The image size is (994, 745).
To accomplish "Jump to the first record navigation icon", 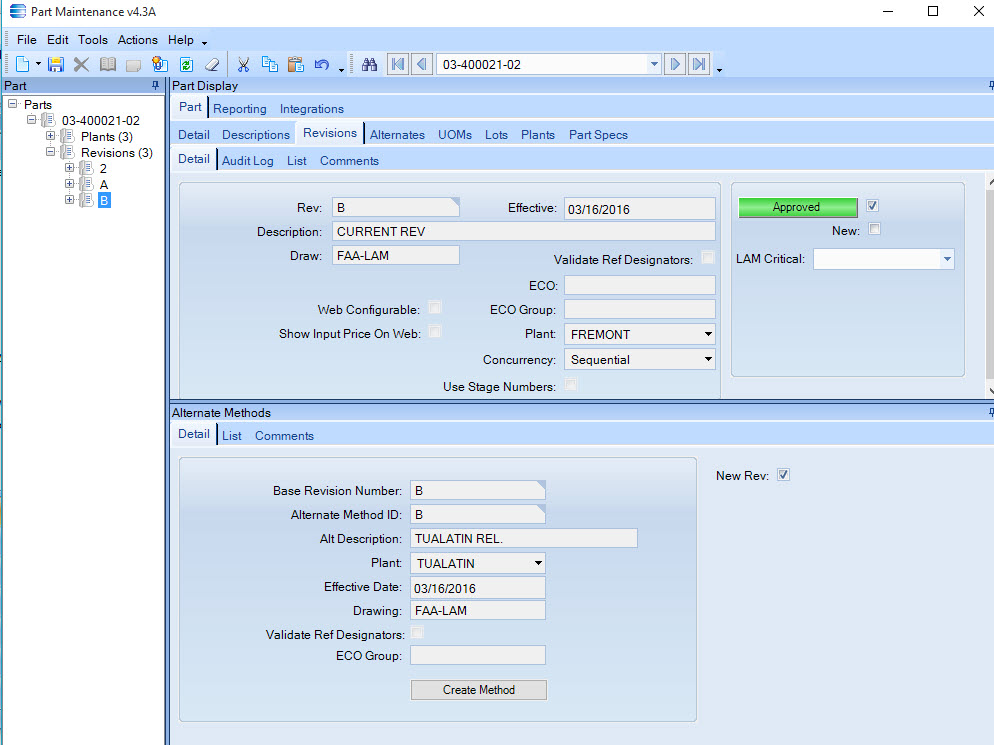I will click(x=397, y=63).
